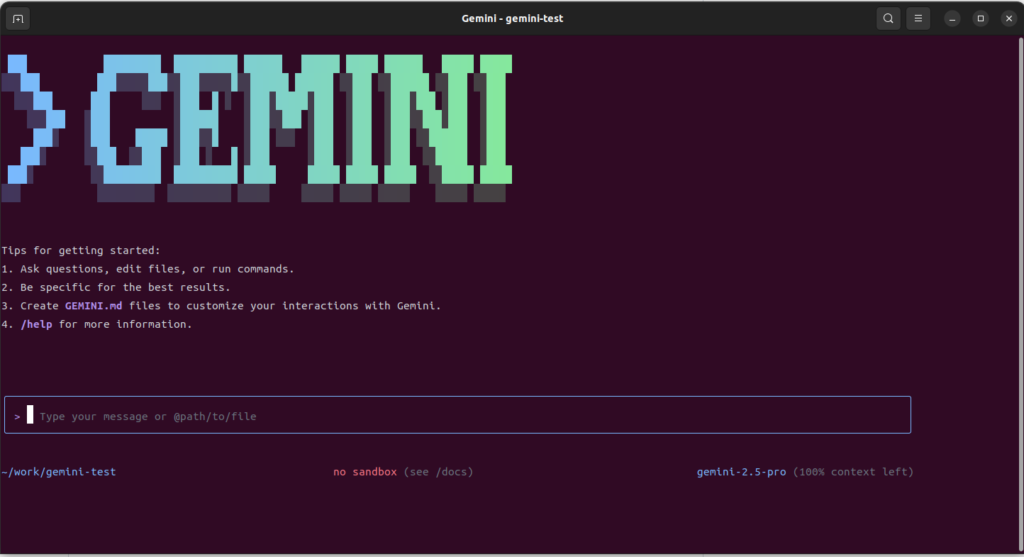Click the window title "Gemini - gemini-test"
The image size is (1024, 557).
point(512,18)
